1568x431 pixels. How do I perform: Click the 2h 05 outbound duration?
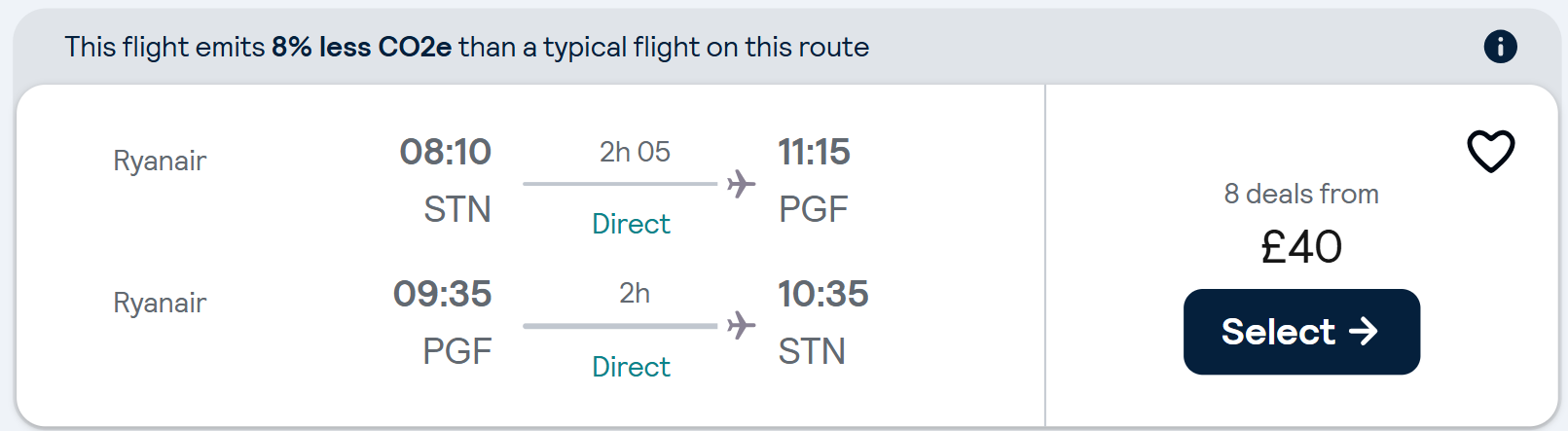point(635,152)
